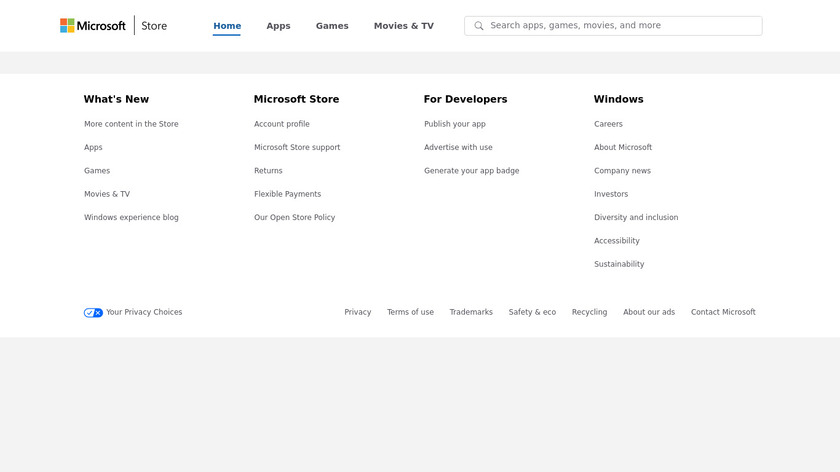Click the Your Privacy Choices toggle icon
The width and height of the screenshot is (840, 472).
(x=93, y=312)
